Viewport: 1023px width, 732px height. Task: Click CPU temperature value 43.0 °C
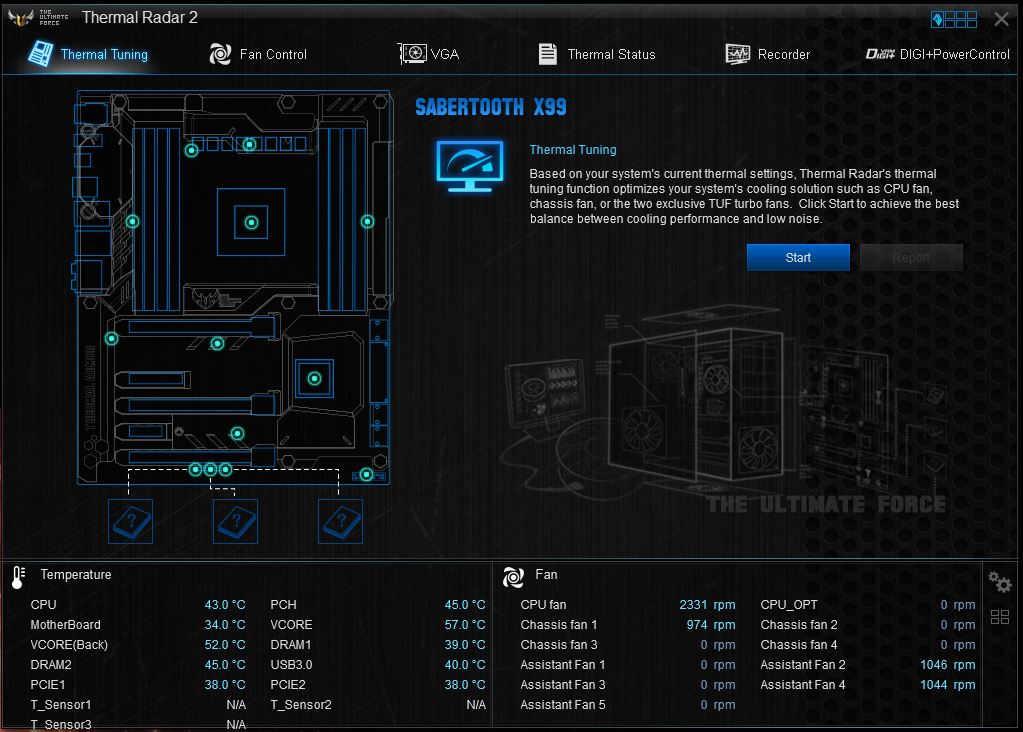click(225, 605)
